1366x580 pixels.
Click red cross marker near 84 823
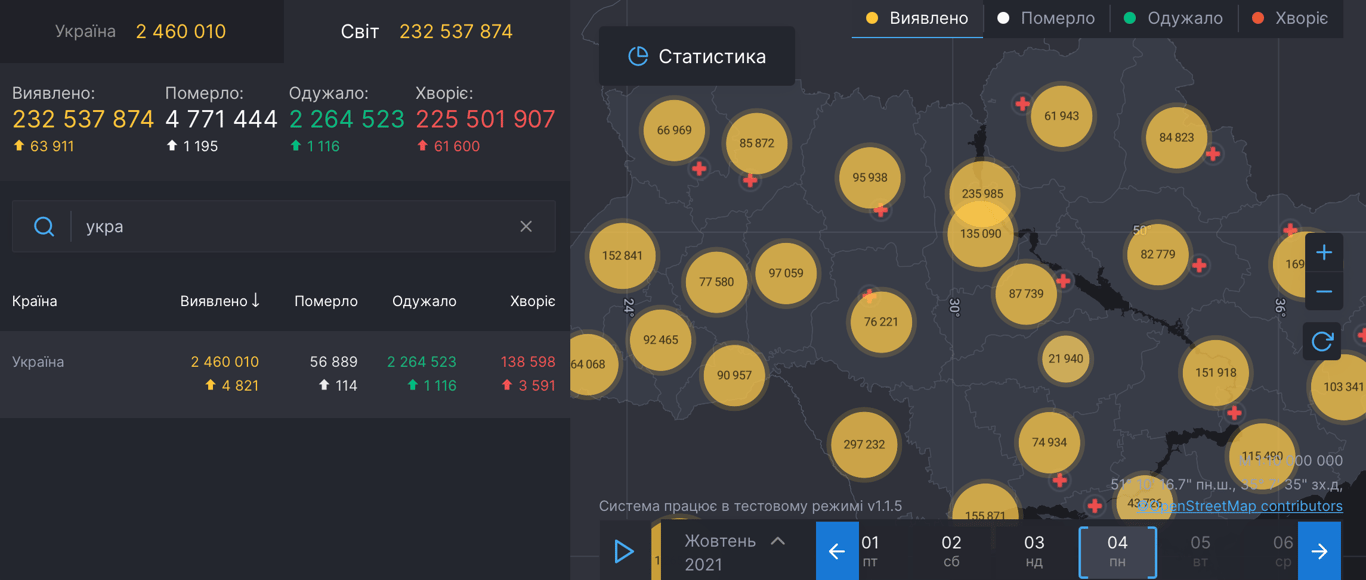[x=1212, y=154]
